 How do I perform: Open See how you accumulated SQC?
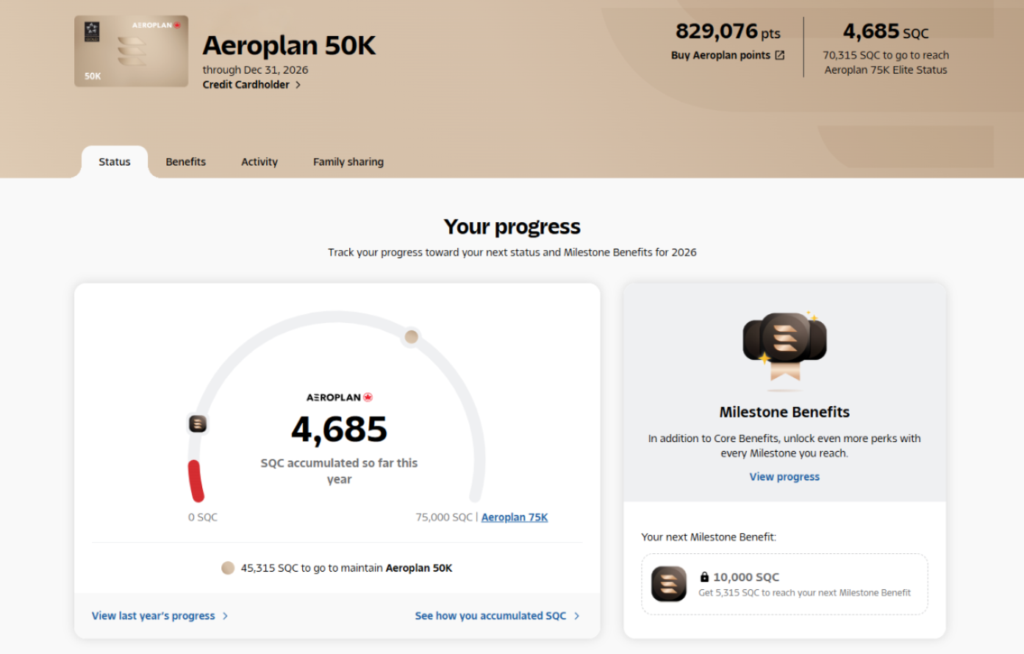pyautogui.click(x=497, y=616)
